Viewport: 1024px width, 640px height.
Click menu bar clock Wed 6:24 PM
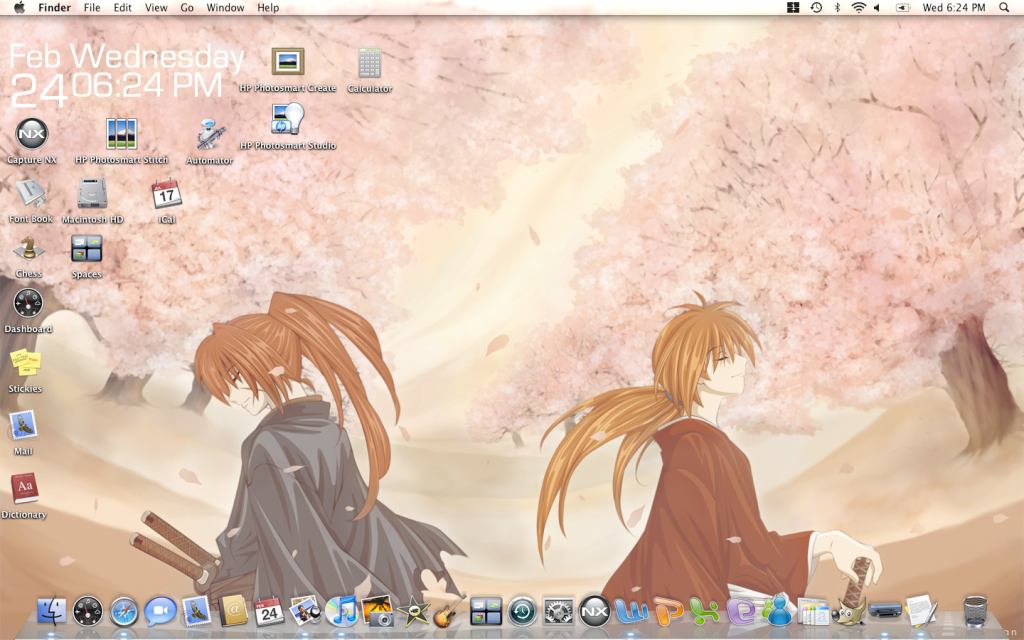[953, 8]
